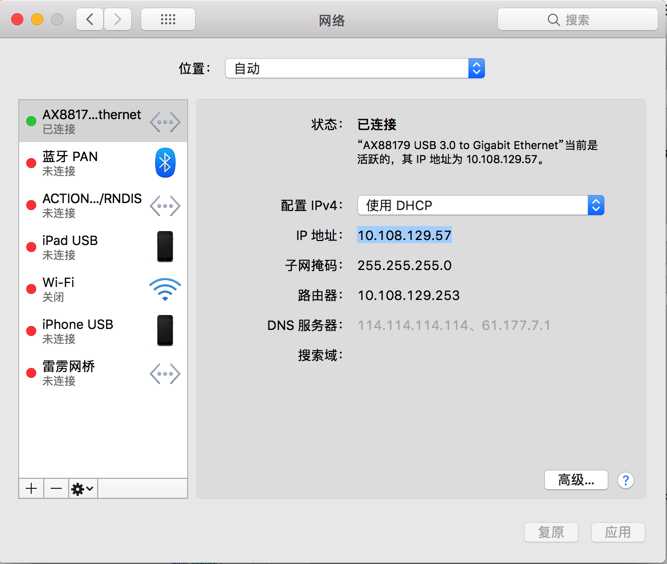This screenshot has height=564, width=667.
Task: Click the bridge icon beside 雷雳网桥
Action: coord(165,374)
